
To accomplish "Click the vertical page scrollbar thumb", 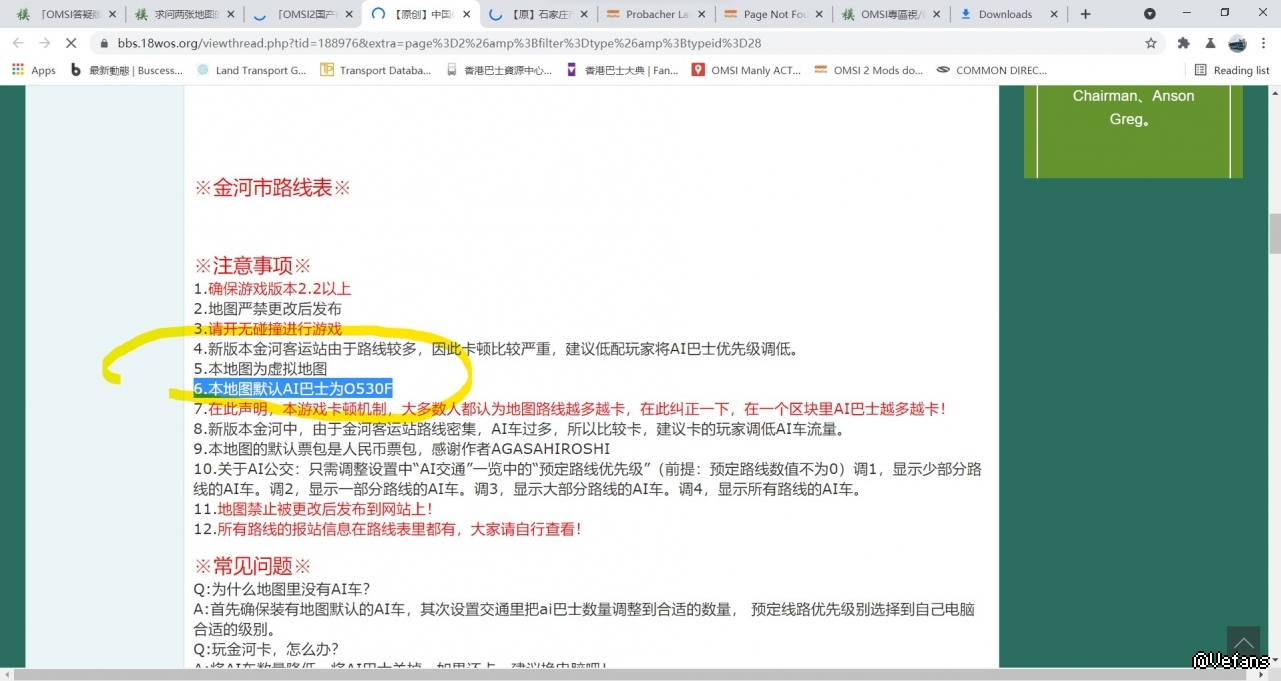I will click(1275, 233).
